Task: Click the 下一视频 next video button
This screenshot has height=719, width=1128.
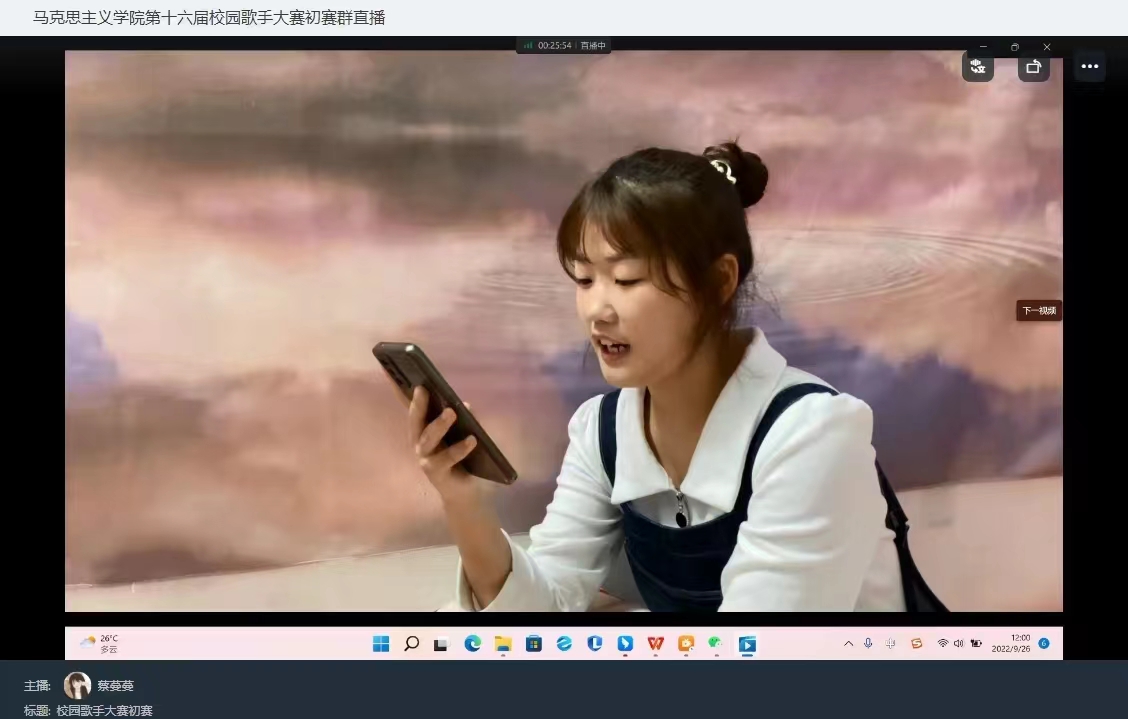Action: pyautogui.click(x=1038, y=311)
